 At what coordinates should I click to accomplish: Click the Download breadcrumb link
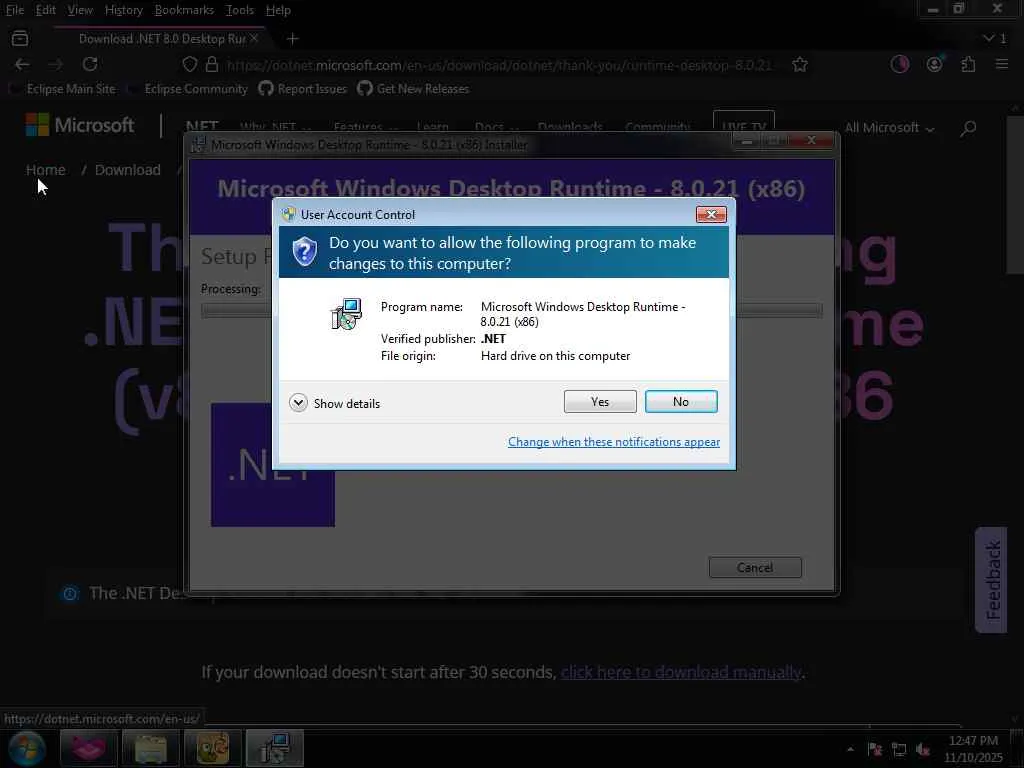pyautogui.click(x=127, y=170)
